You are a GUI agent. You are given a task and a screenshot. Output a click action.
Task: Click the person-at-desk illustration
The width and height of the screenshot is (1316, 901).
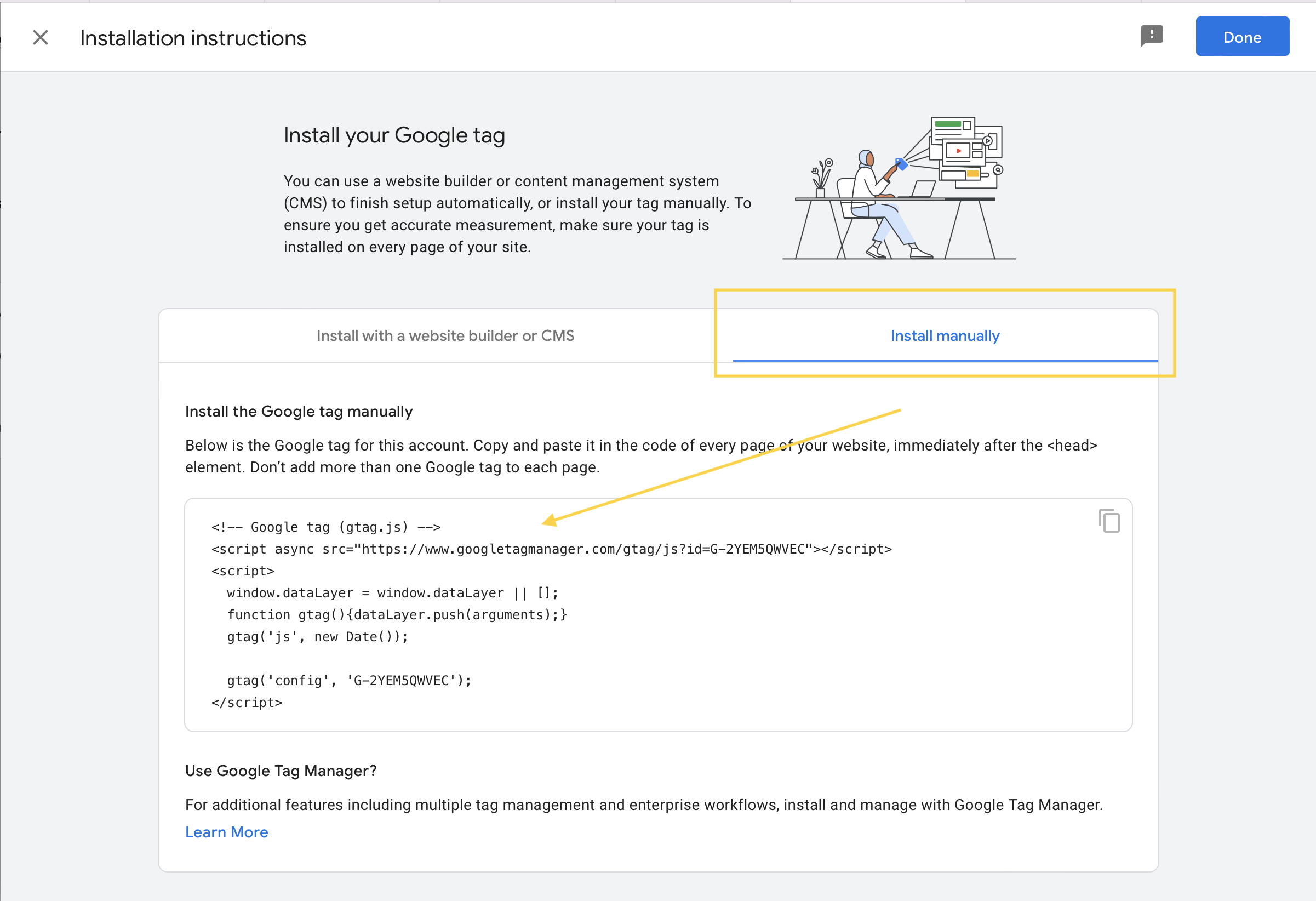click(x=899, y=189)
